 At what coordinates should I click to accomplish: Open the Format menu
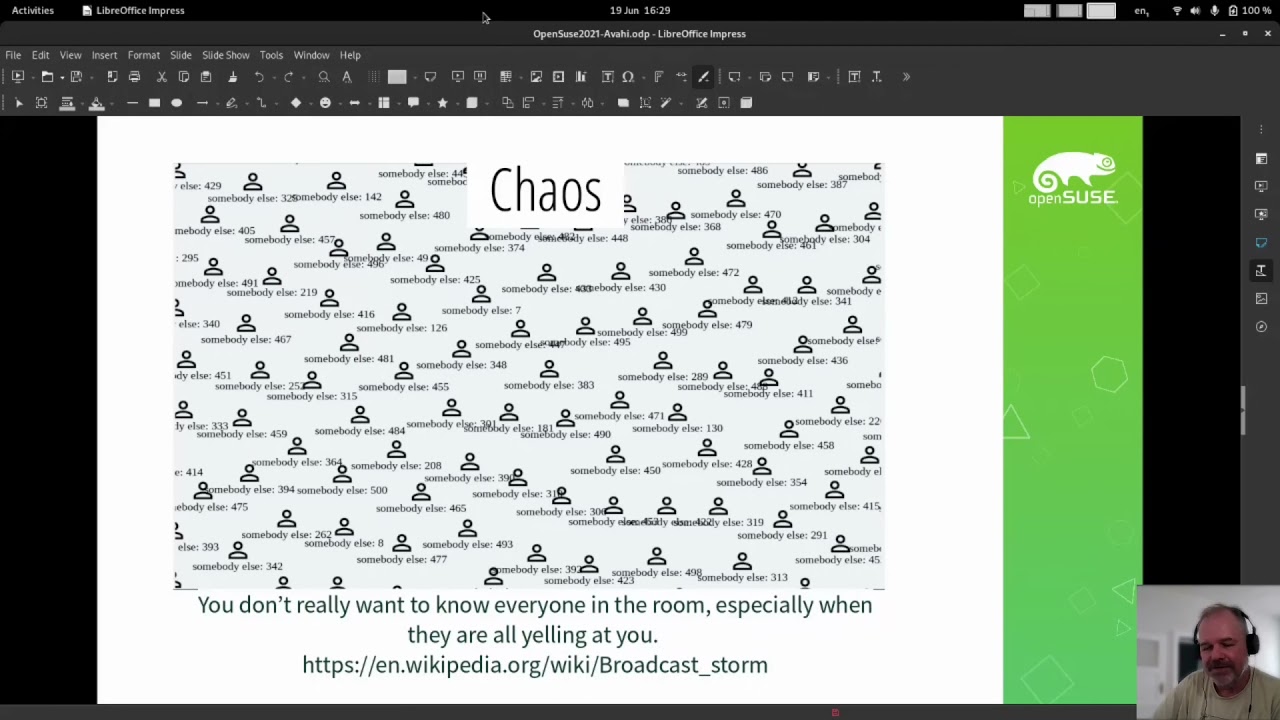click(x=143, y=55)
